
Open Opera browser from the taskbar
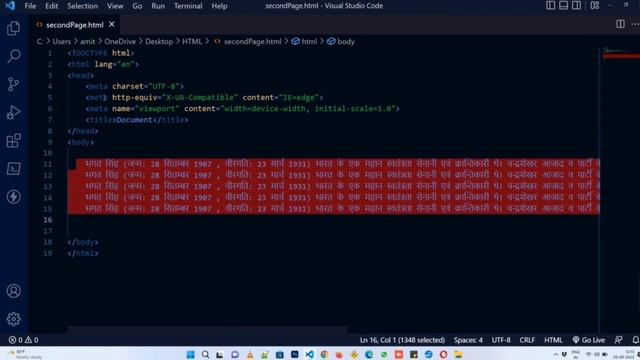click(x=443, y=354)
